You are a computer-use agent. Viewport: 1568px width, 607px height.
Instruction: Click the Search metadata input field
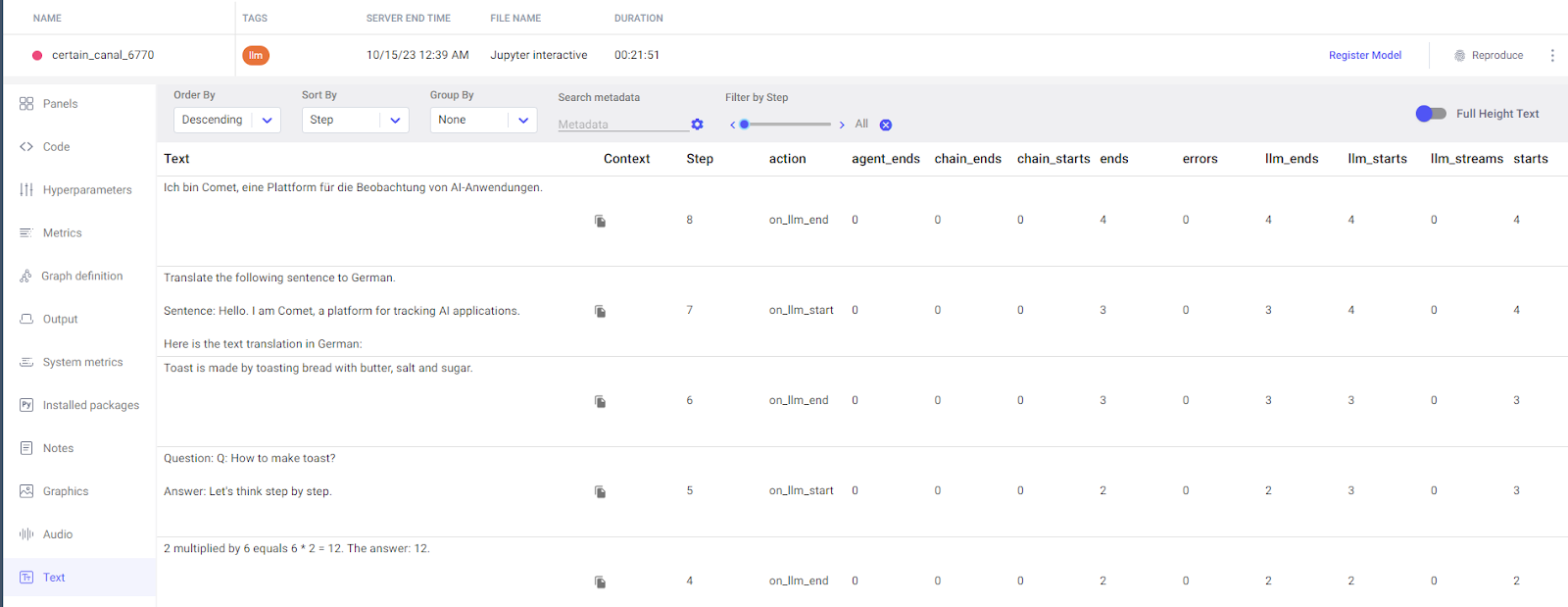(623, 125)
